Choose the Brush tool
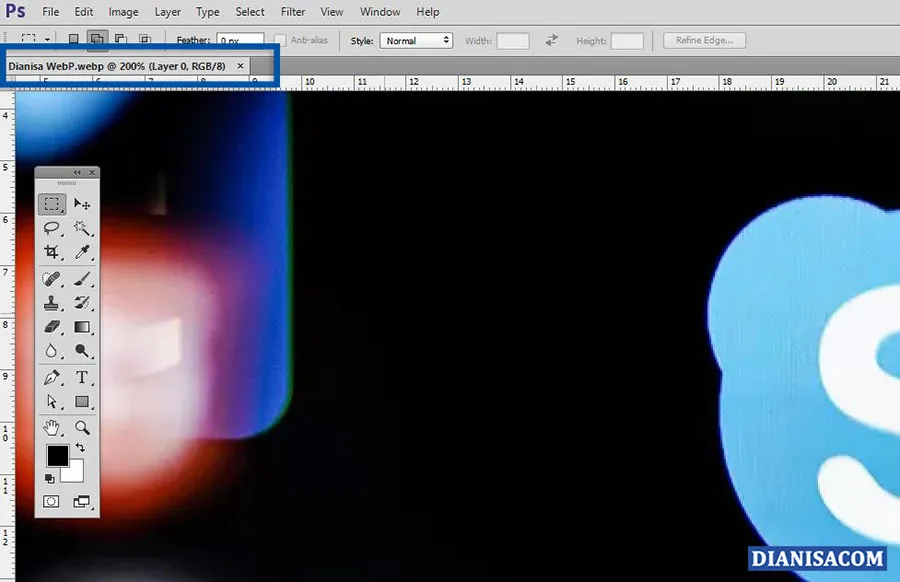Screen dimensions: 900x582 coord(82,278)
